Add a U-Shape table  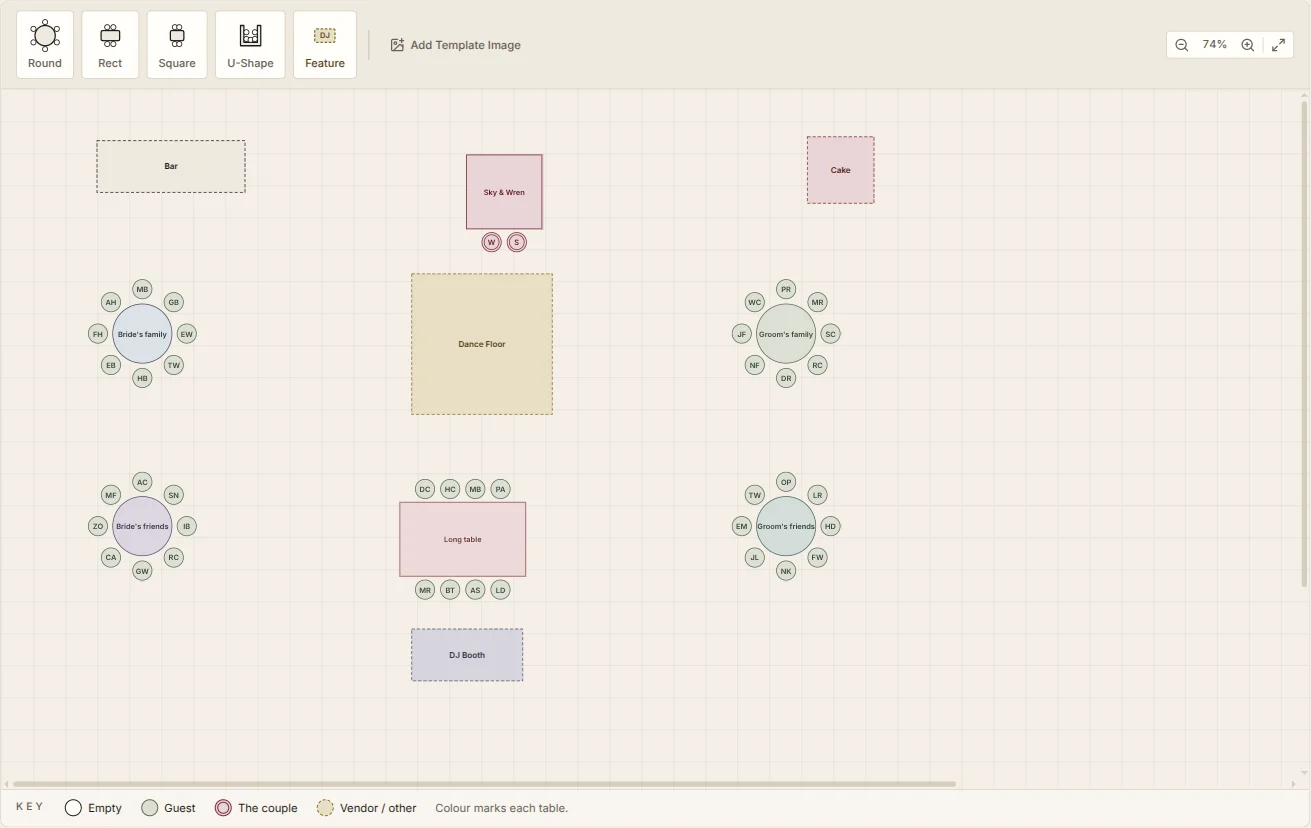point(250,45)
